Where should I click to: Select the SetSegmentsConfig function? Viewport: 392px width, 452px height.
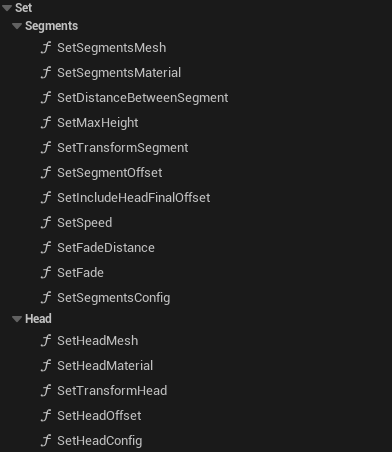click(114, 298)
